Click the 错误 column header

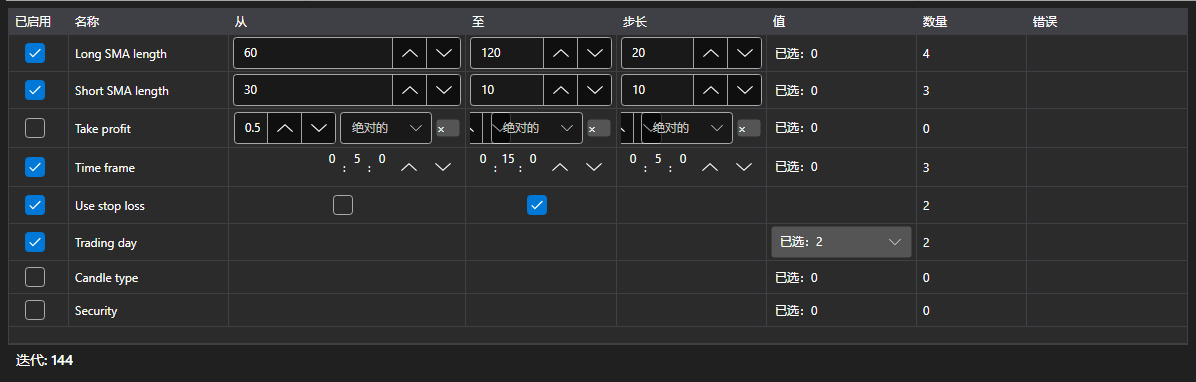coord(1107,22)
